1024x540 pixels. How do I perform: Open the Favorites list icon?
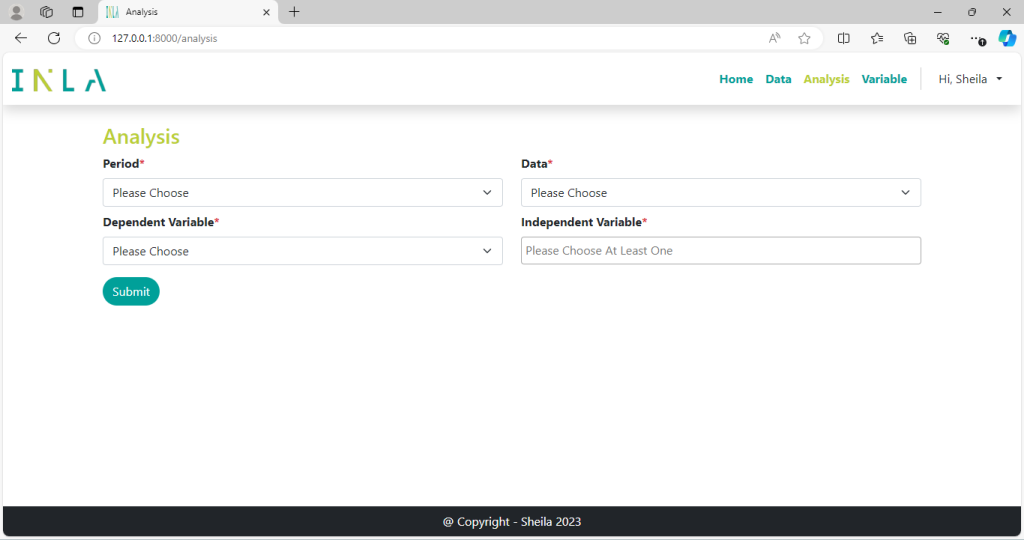(x=877, y=39)
